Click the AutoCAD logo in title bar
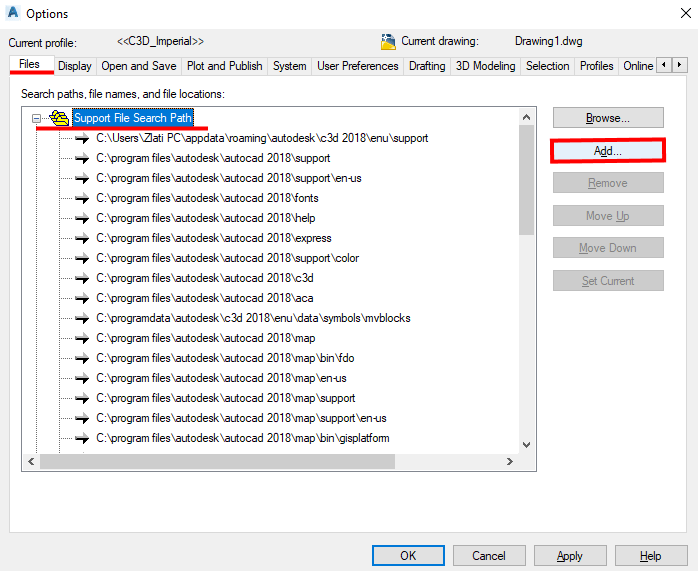Screen dimensions: 698x571 13,12
